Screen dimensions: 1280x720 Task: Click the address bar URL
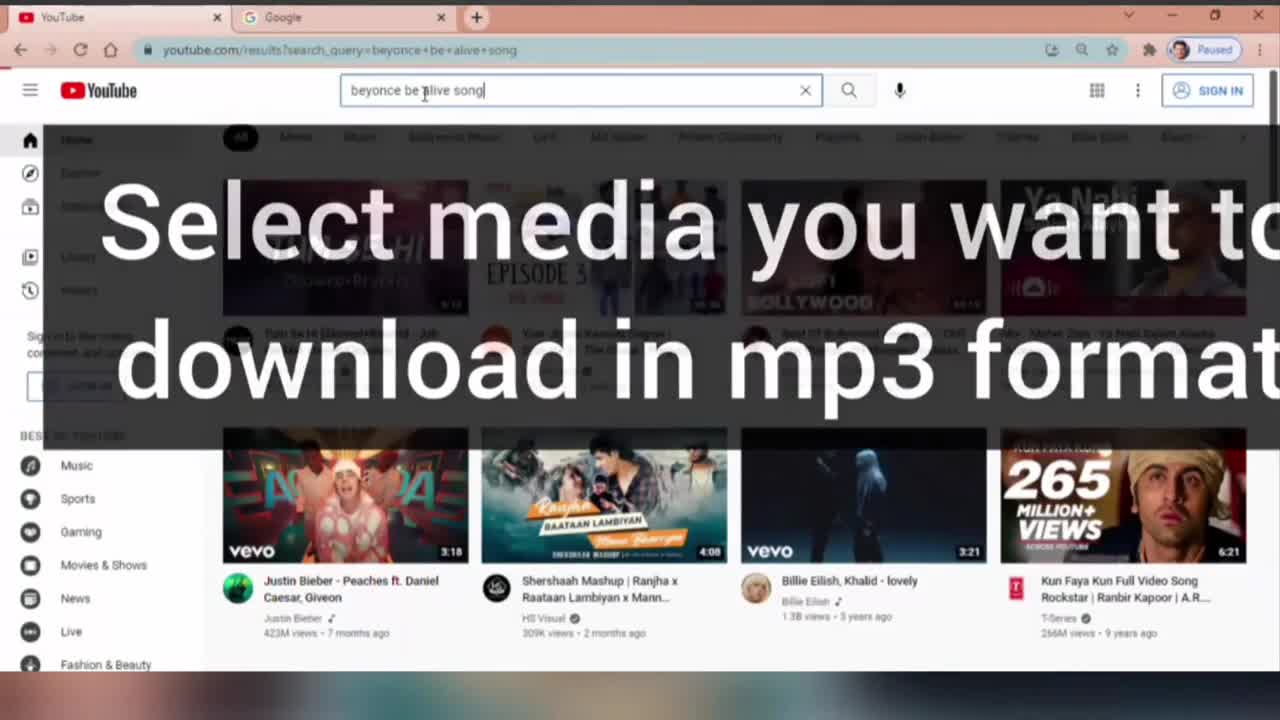tap(340, 50)
